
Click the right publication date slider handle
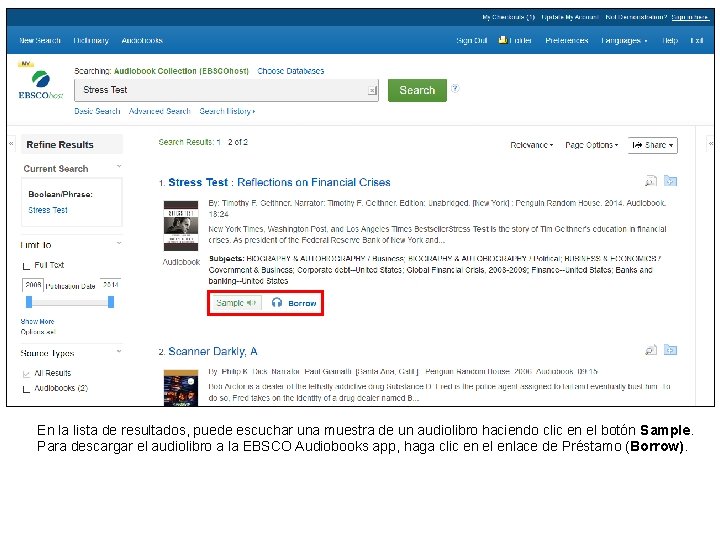point(111,302)
